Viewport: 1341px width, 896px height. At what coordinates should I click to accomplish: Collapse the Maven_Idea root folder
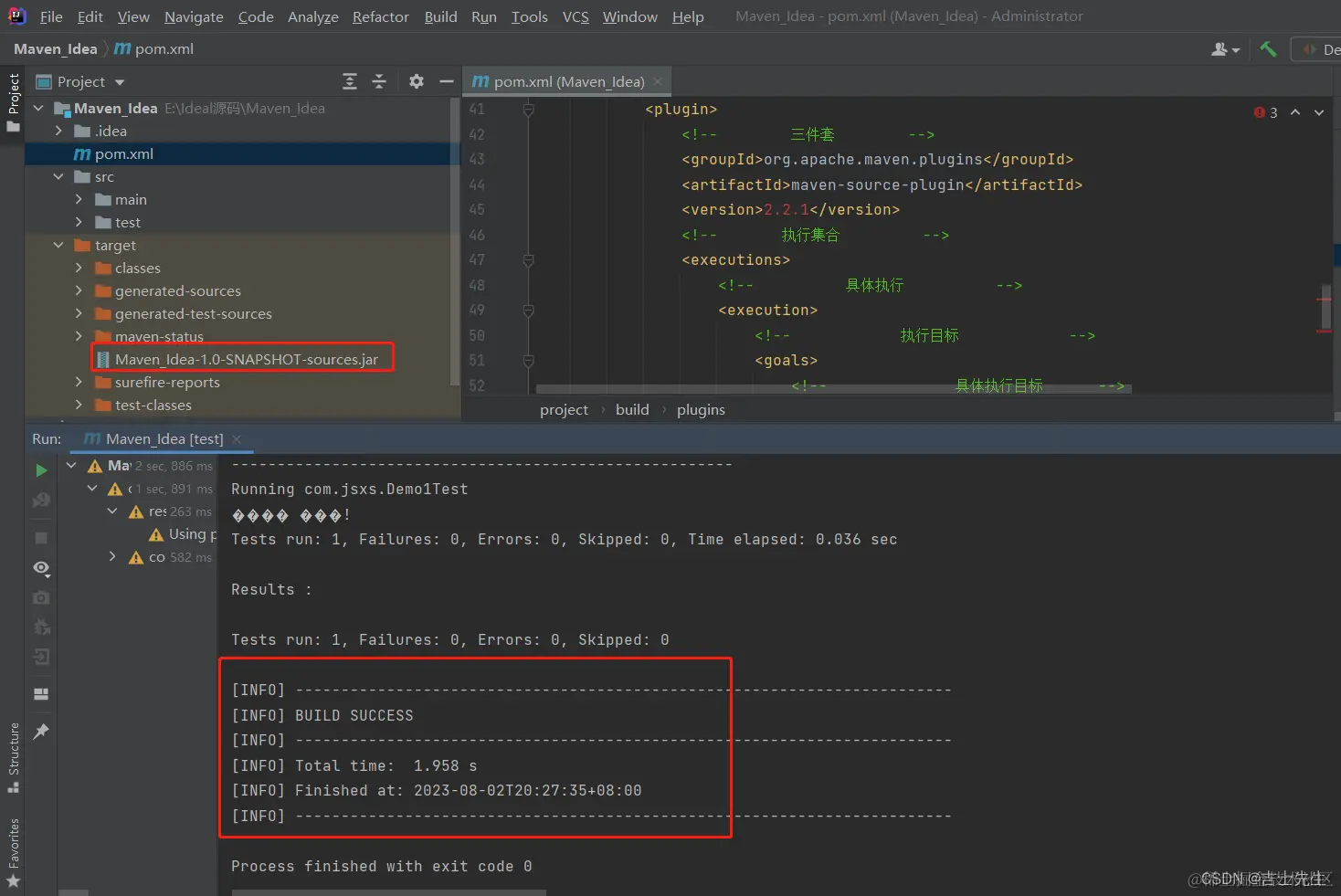(x=38, y=108)
